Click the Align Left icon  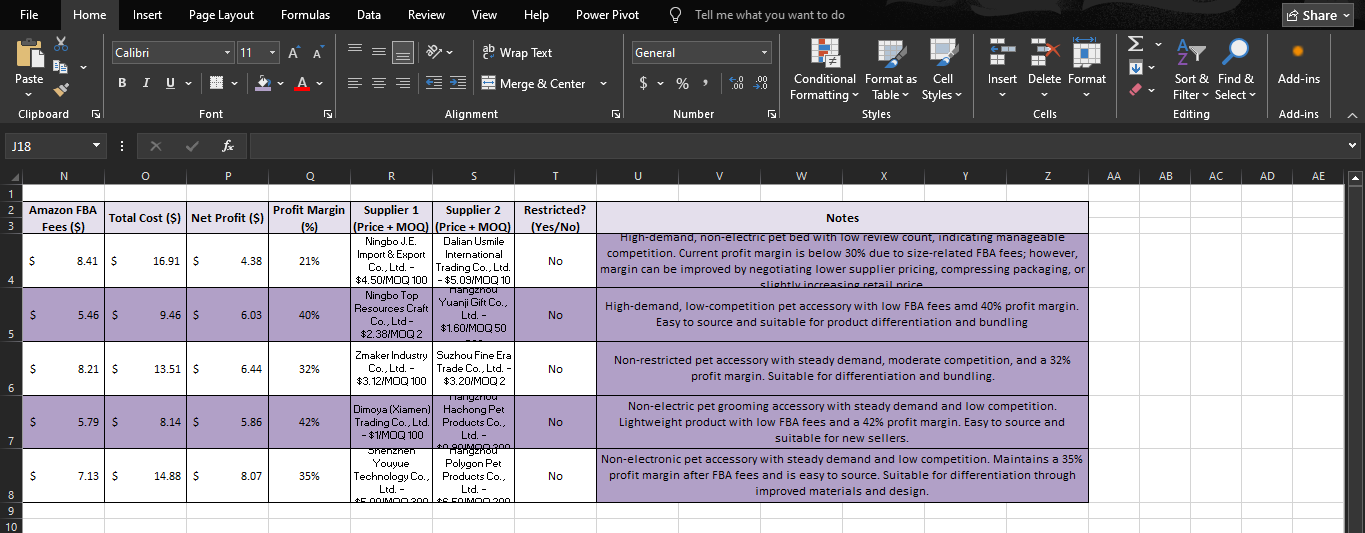[x=356, y=84]
